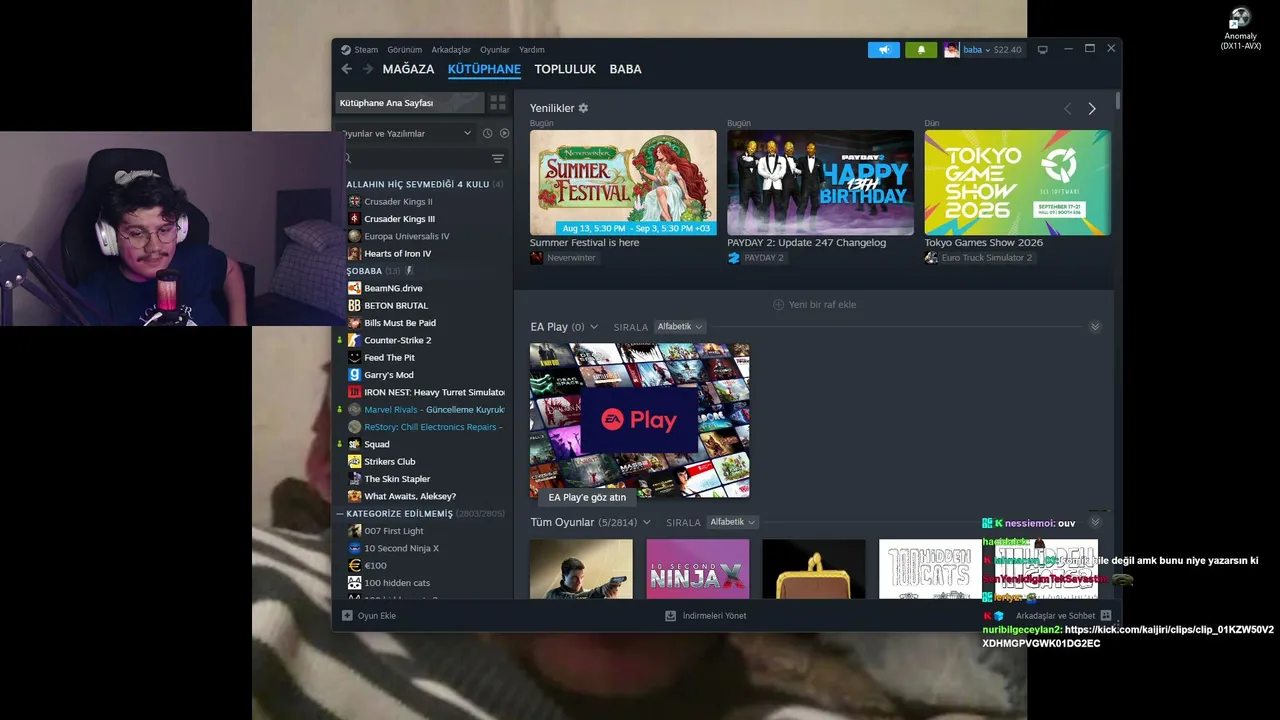The width and height of the screenshot is (1280, 720).
Task: Click Yeni bir raf ekle
Action: point(815,305)
